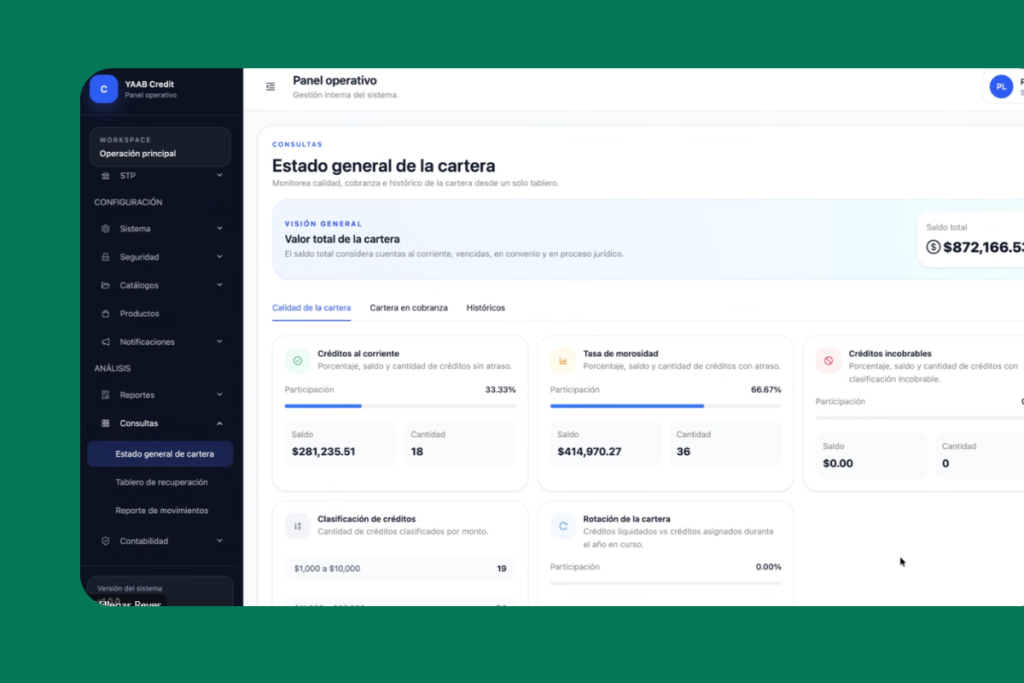The image size is (1024, 683).
Task: Click the Créditos incobrables prohibited icon
Action: coord(828,360)
